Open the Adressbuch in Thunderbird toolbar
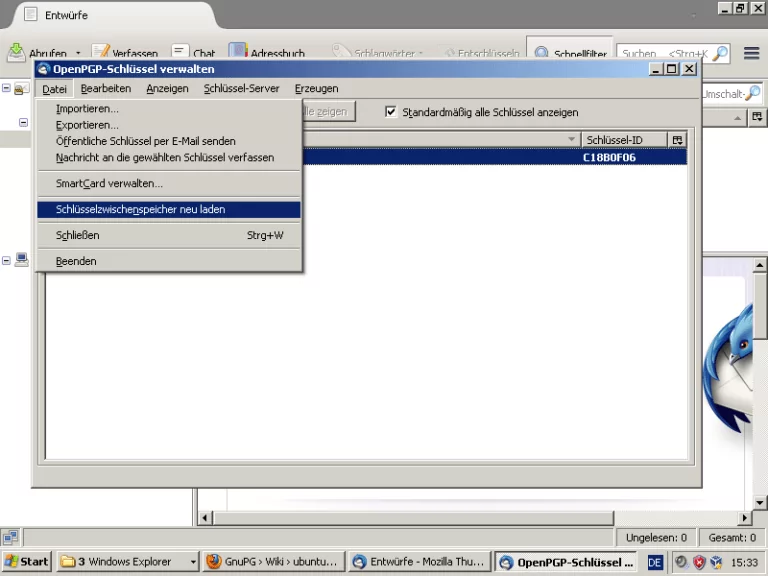The image size is (768, 576). point(267,52)
